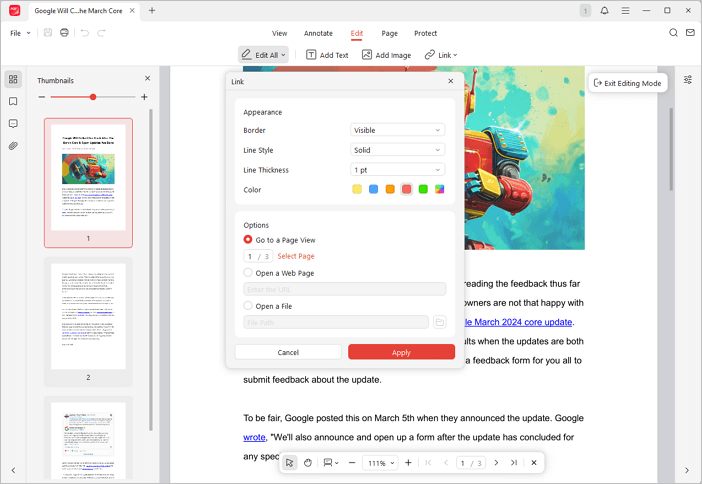
Task: Zoom out with the minus button in bottom bar
Action: (352, 463)
